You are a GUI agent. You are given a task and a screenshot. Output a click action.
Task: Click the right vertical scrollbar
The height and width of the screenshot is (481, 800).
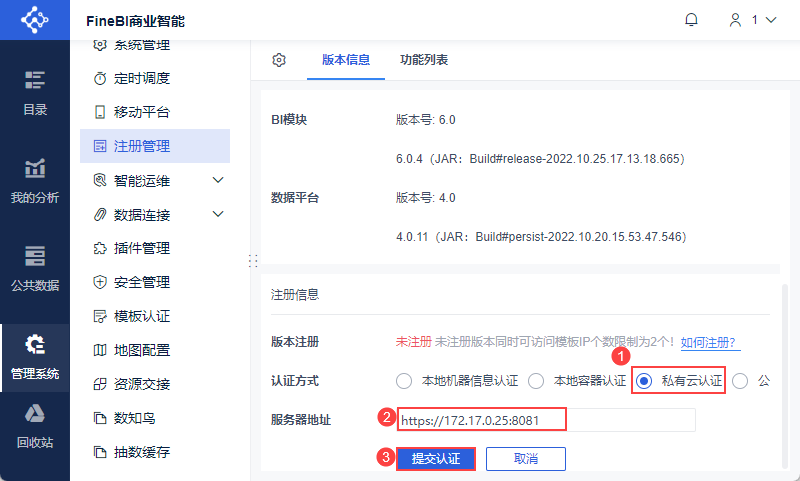tap(785, 376)
